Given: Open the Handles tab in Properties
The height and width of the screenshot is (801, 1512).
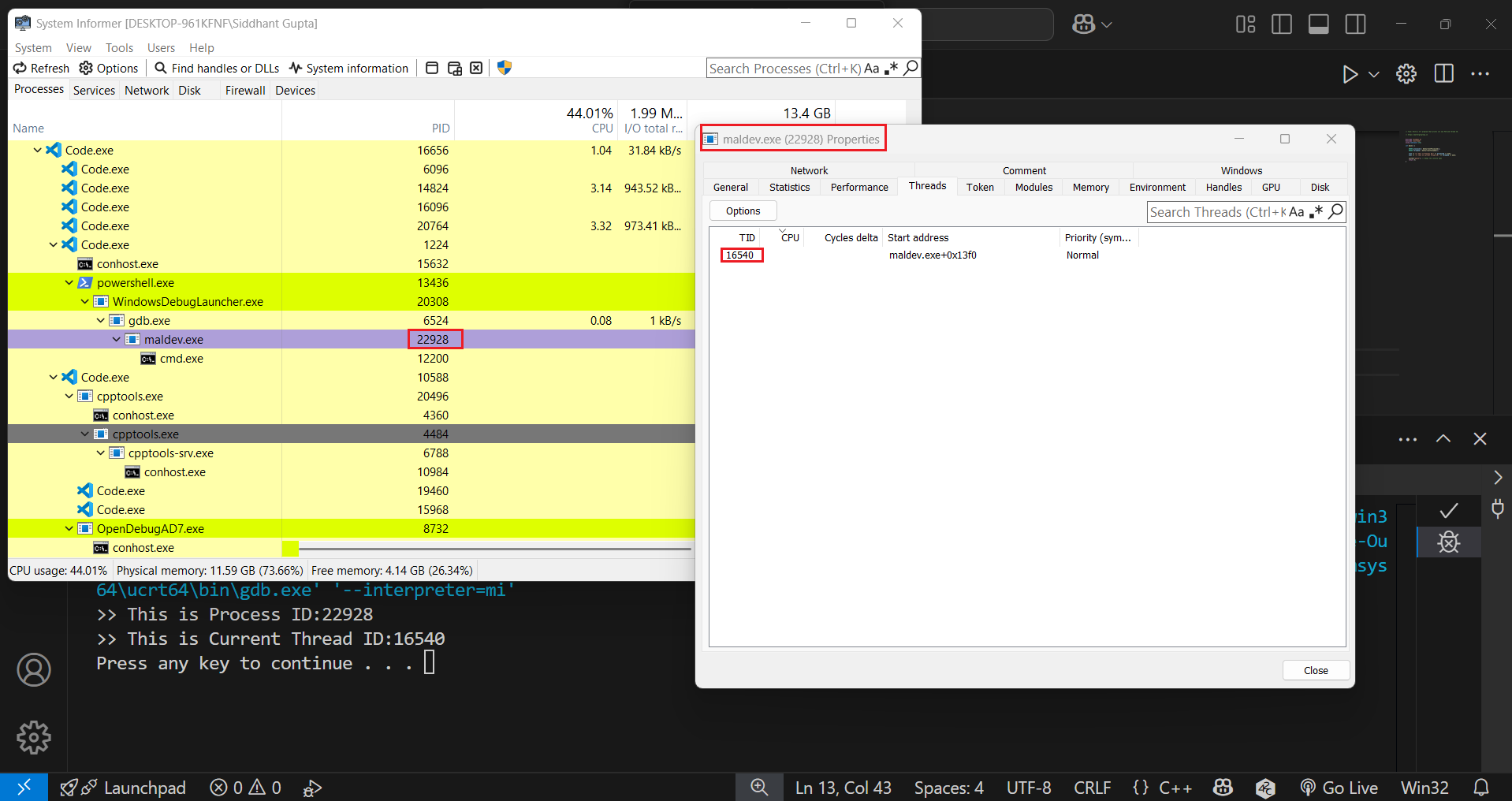Looking at the screenshot, I should [x=1223, y=188].
